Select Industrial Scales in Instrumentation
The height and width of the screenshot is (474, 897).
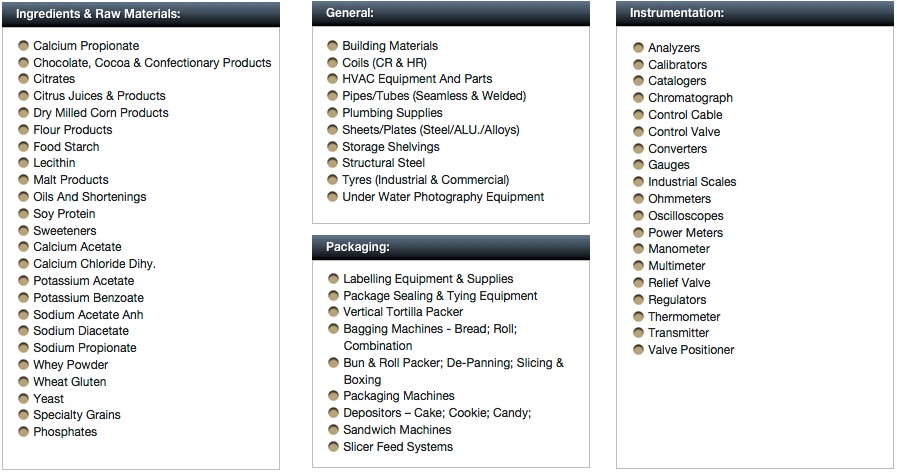coord(692,182)
